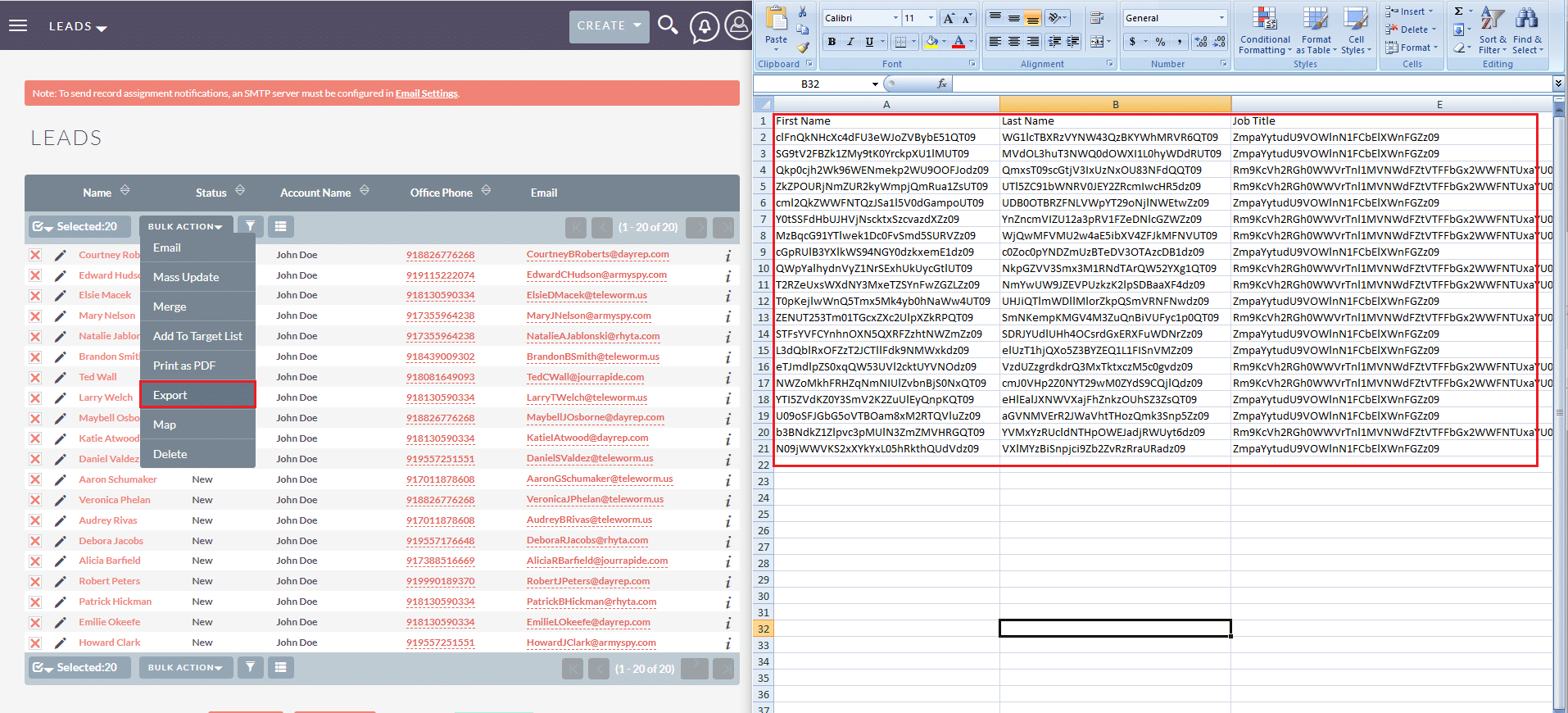Screen dimensions: 1568x713
Task: Open Excel font name Calibri dropdown
Action: pos(895,18)
